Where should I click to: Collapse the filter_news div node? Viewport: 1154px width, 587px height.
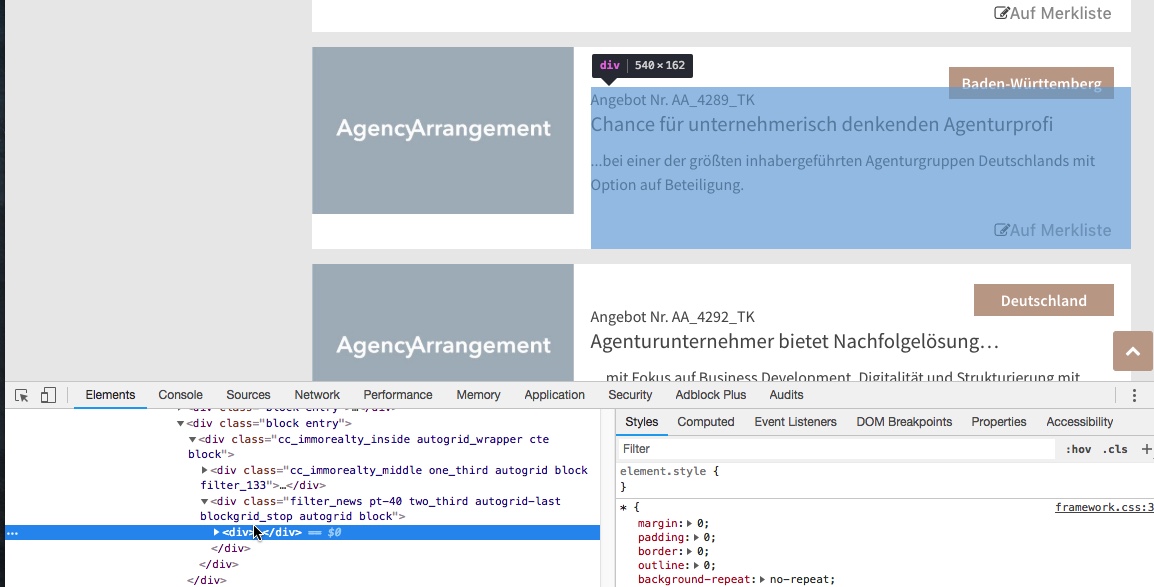(205, 501)
